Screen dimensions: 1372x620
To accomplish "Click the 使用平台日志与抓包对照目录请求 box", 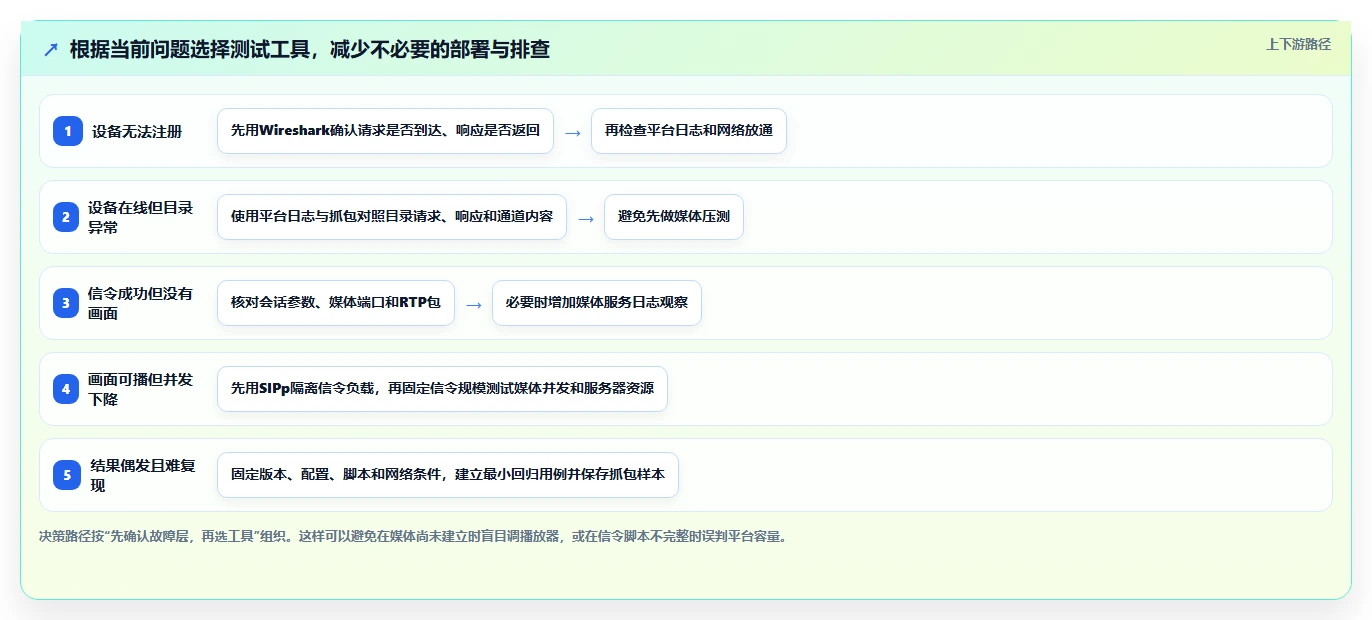I will click(392, 217).
